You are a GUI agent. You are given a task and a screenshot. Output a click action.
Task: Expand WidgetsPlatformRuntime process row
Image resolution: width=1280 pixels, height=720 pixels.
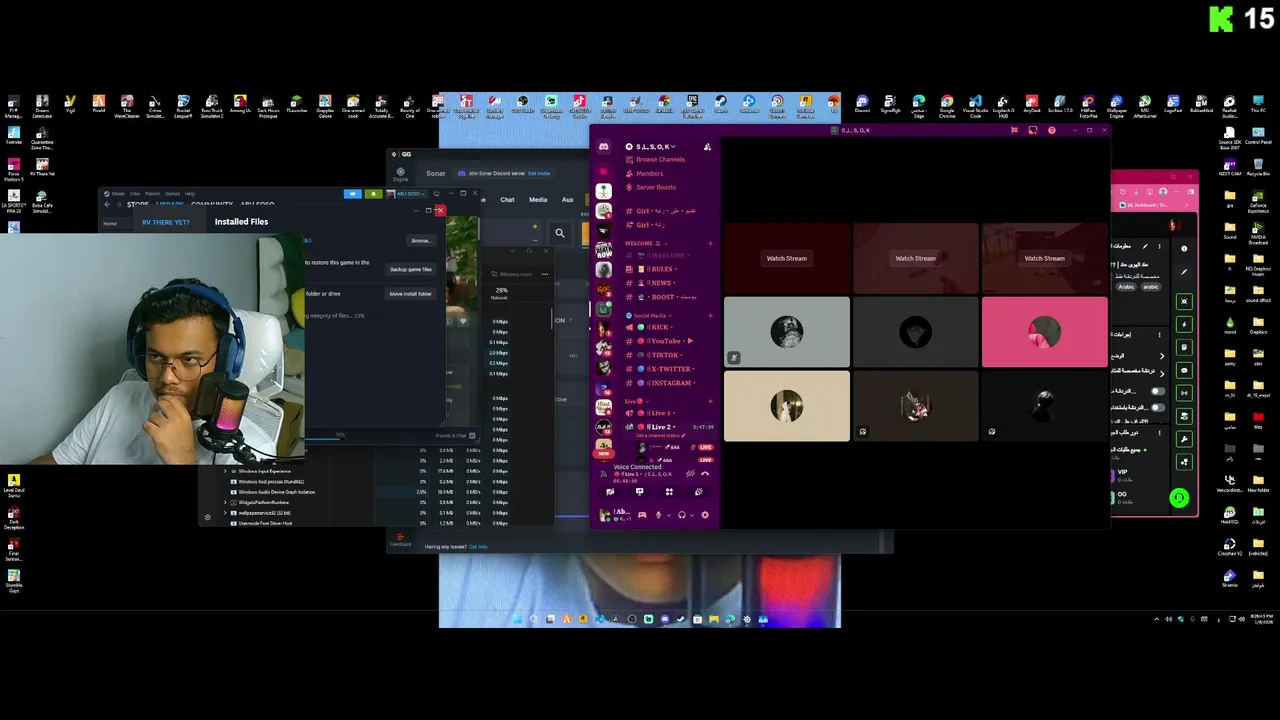click(x=225, y=502)
